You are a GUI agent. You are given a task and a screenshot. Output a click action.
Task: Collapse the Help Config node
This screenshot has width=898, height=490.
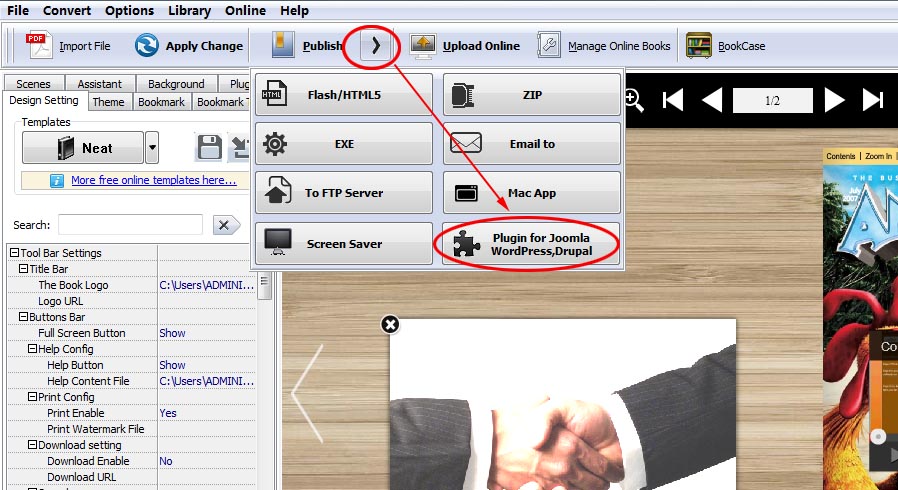point(33,349)
